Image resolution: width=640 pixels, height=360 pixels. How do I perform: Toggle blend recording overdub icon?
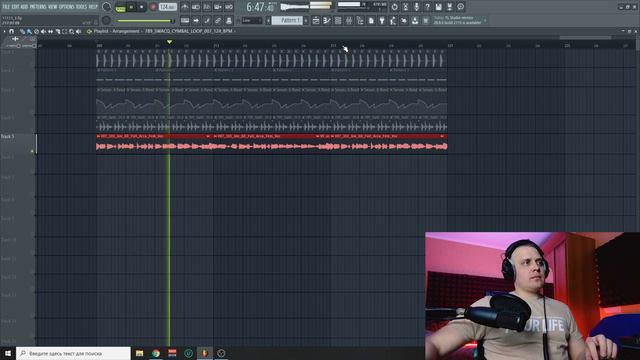pyautogui.click(x=218, y=7)
